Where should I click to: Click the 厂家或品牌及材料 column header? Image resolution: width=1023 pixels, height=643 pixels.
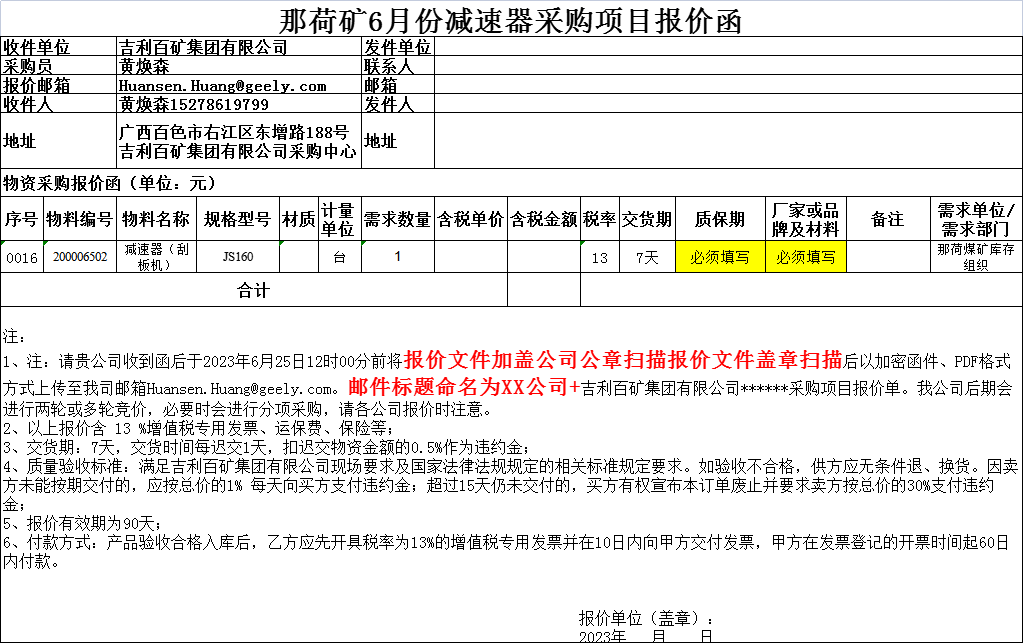[805, 219]
